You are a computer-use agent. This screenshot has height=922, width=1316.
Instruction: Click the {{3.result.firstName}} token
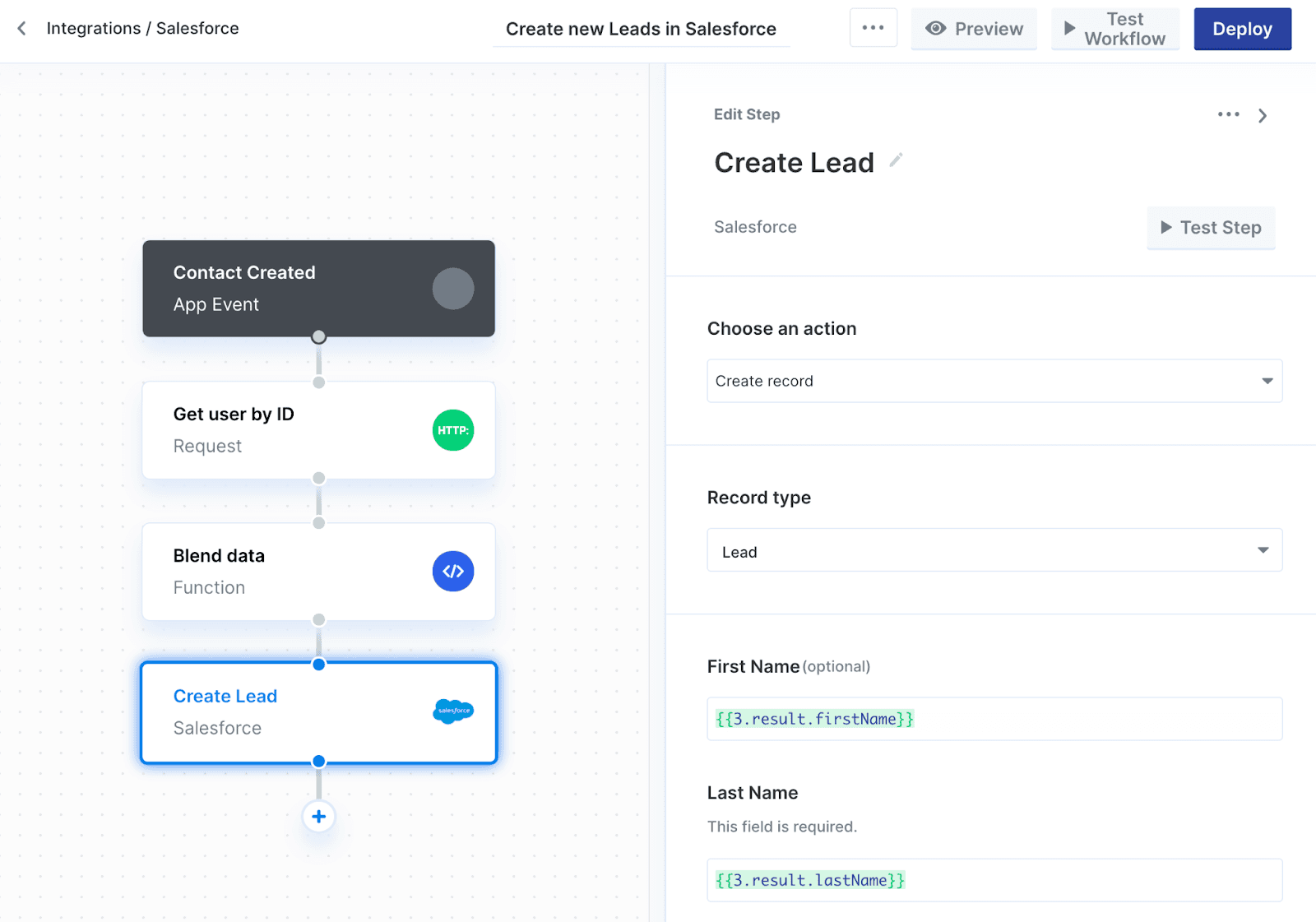tap(814, 719)
